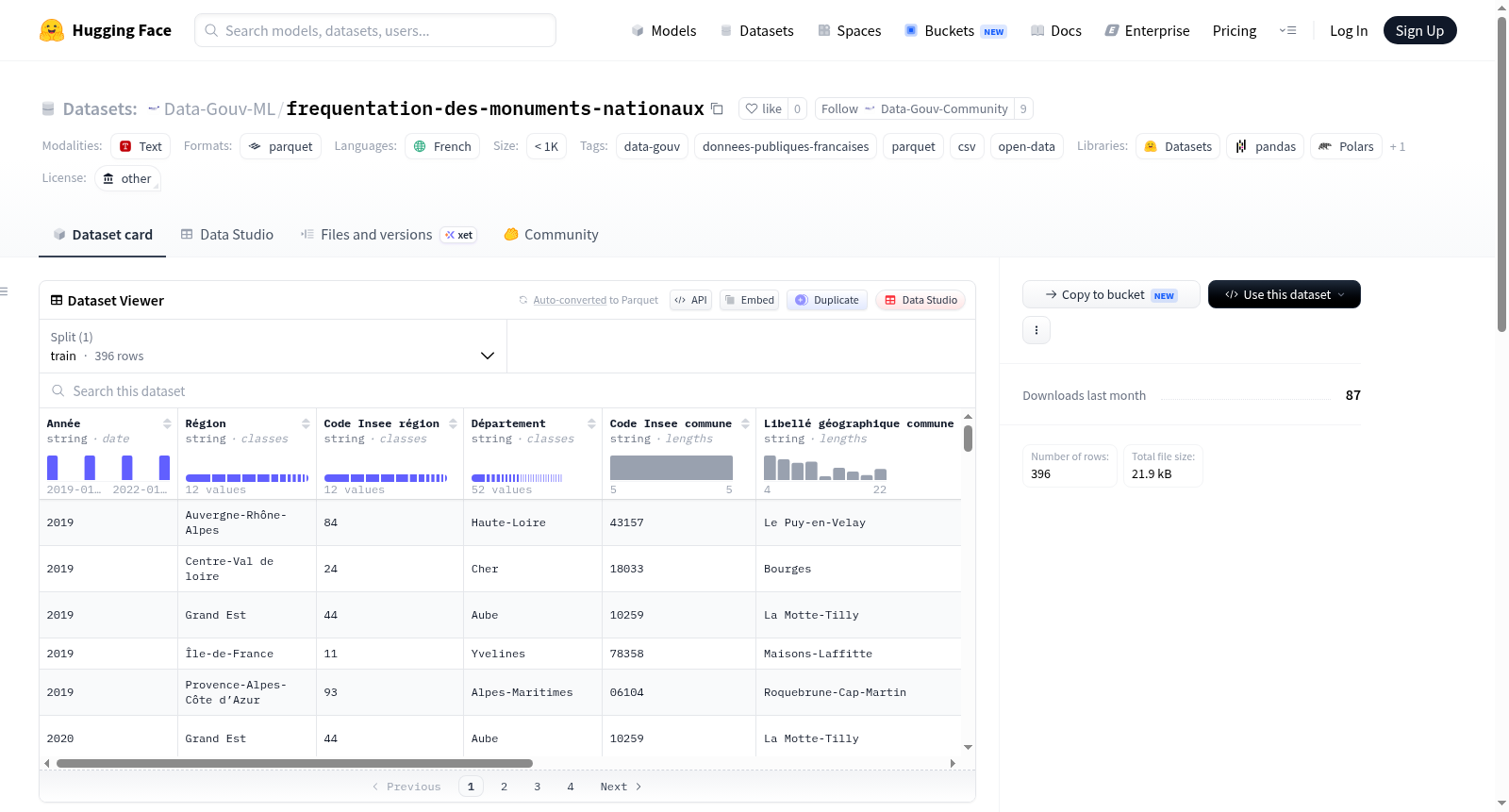
Task: Open Models in top navigation
Action: tap(664, 30)
